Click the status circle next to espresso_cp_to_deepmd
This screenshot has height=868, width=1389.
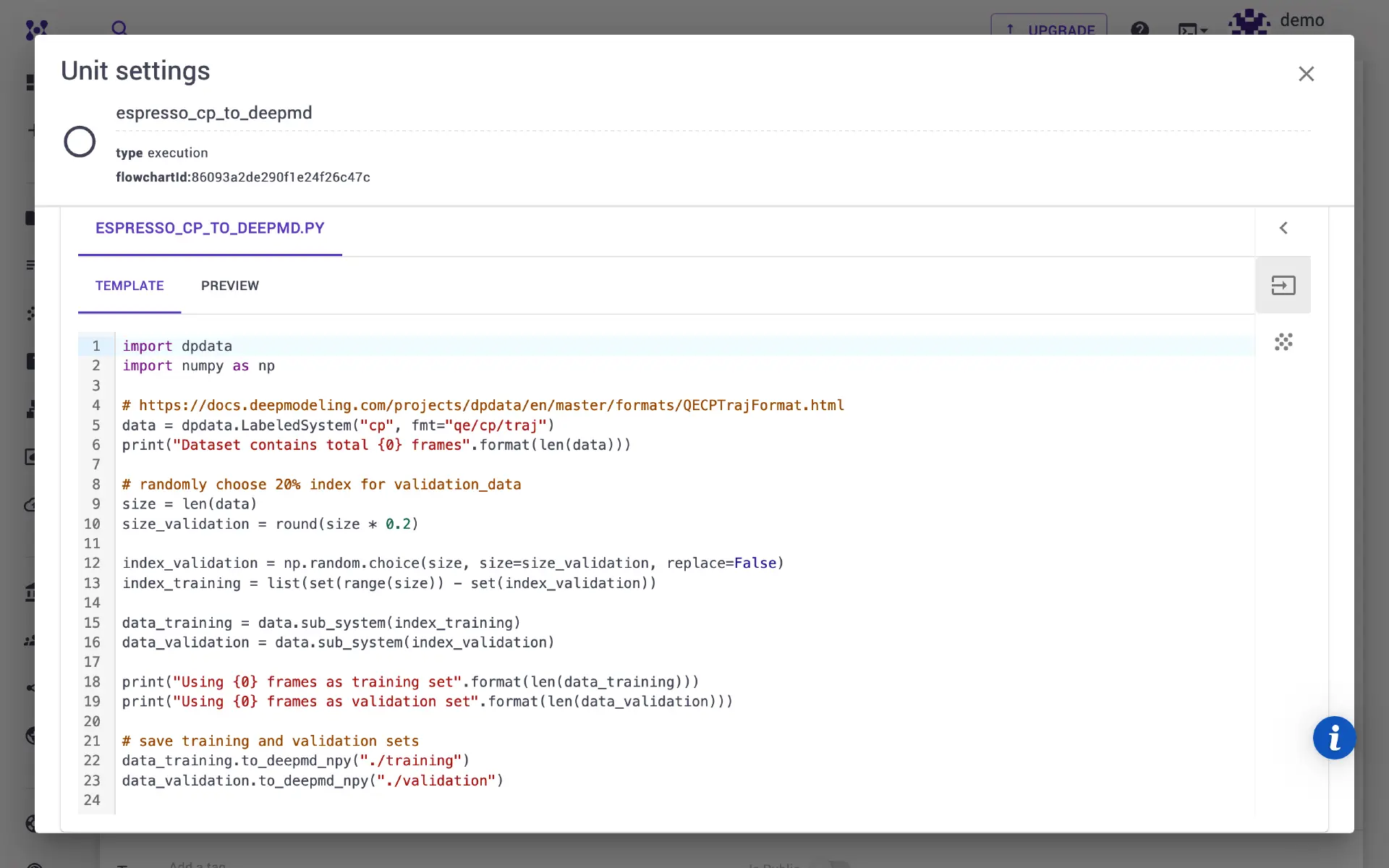click(80, 141)
